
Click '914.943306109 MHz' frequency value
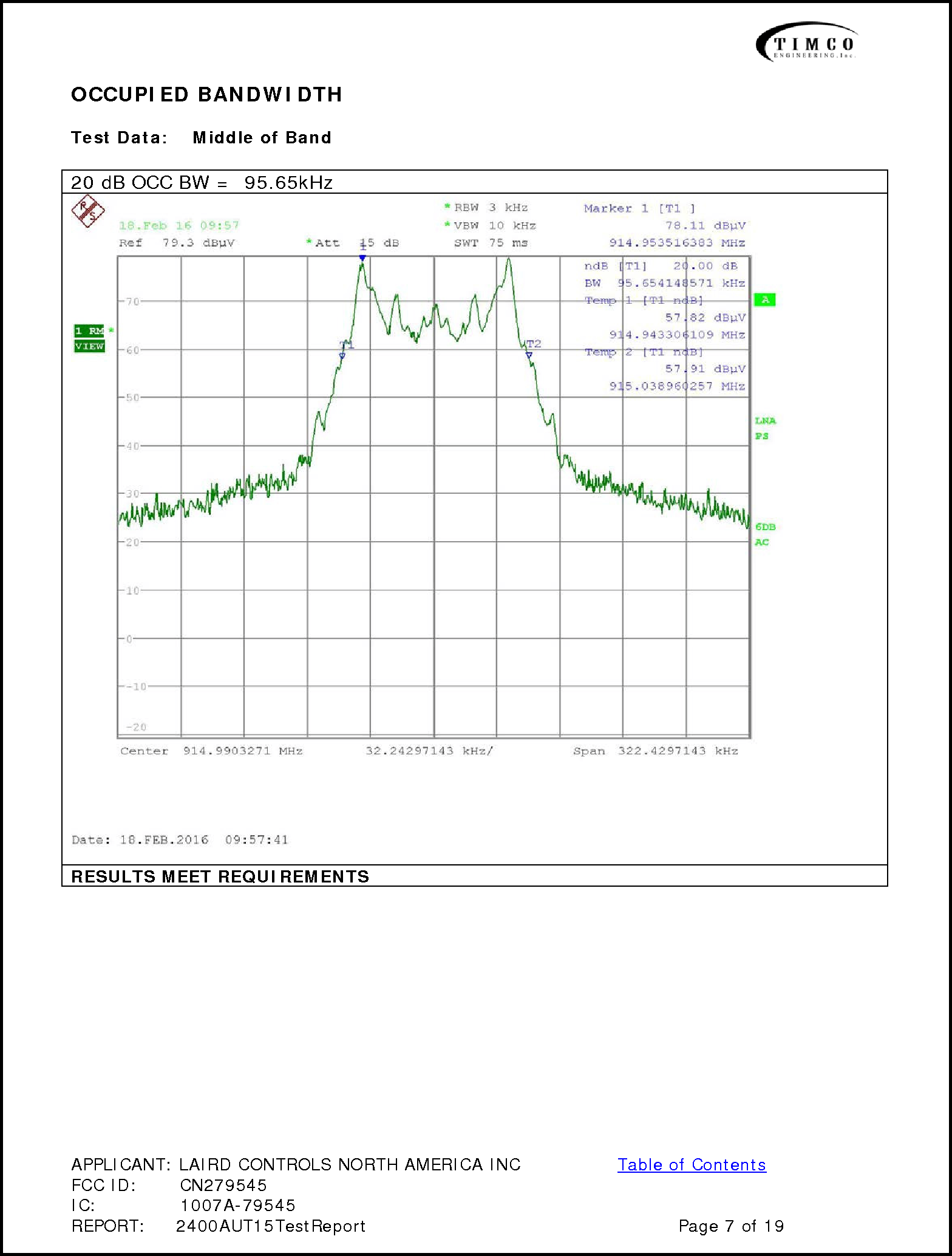tap(677, 335)
